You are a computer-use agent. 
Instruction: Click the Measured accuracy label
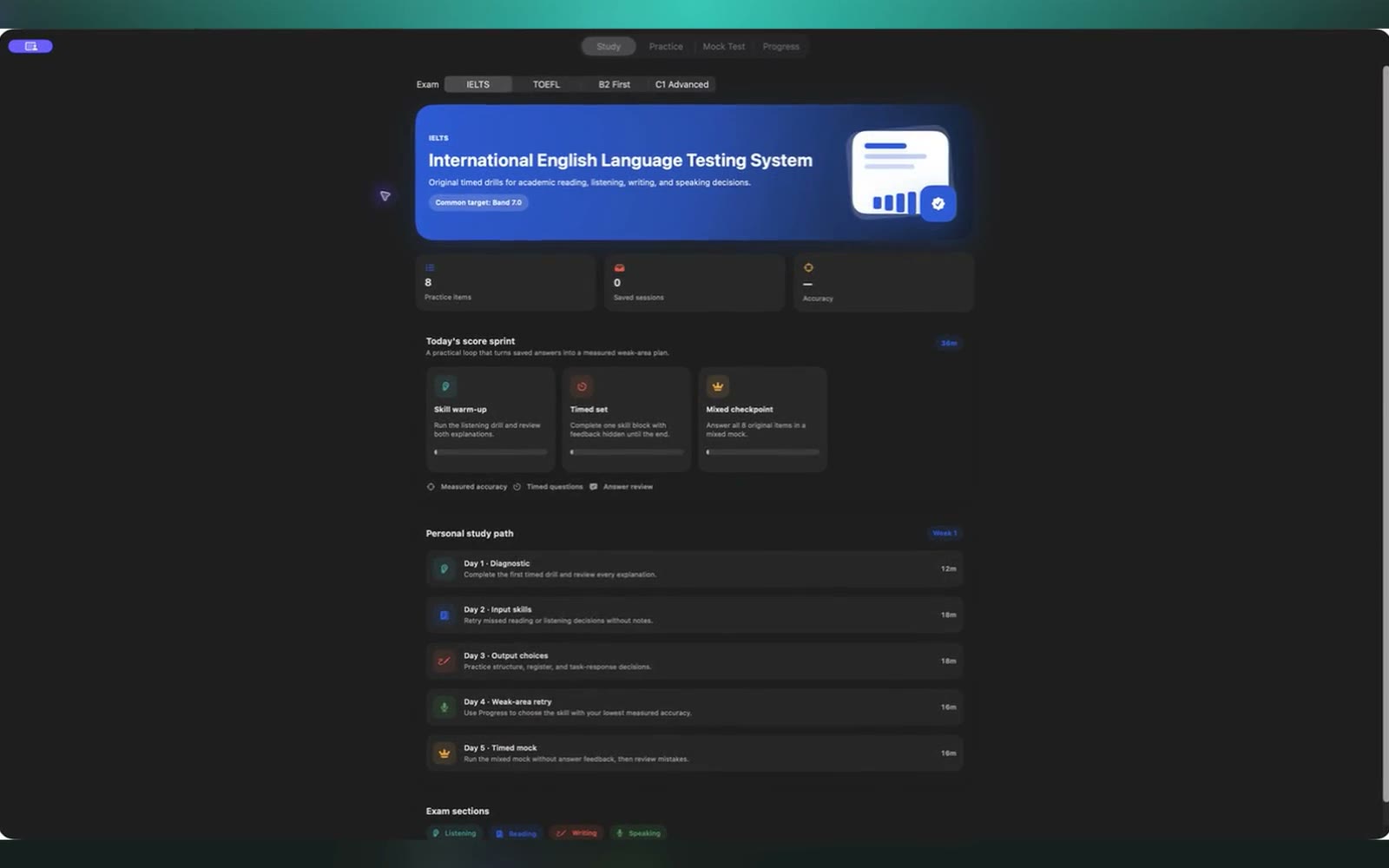click(x=473, y=487)
